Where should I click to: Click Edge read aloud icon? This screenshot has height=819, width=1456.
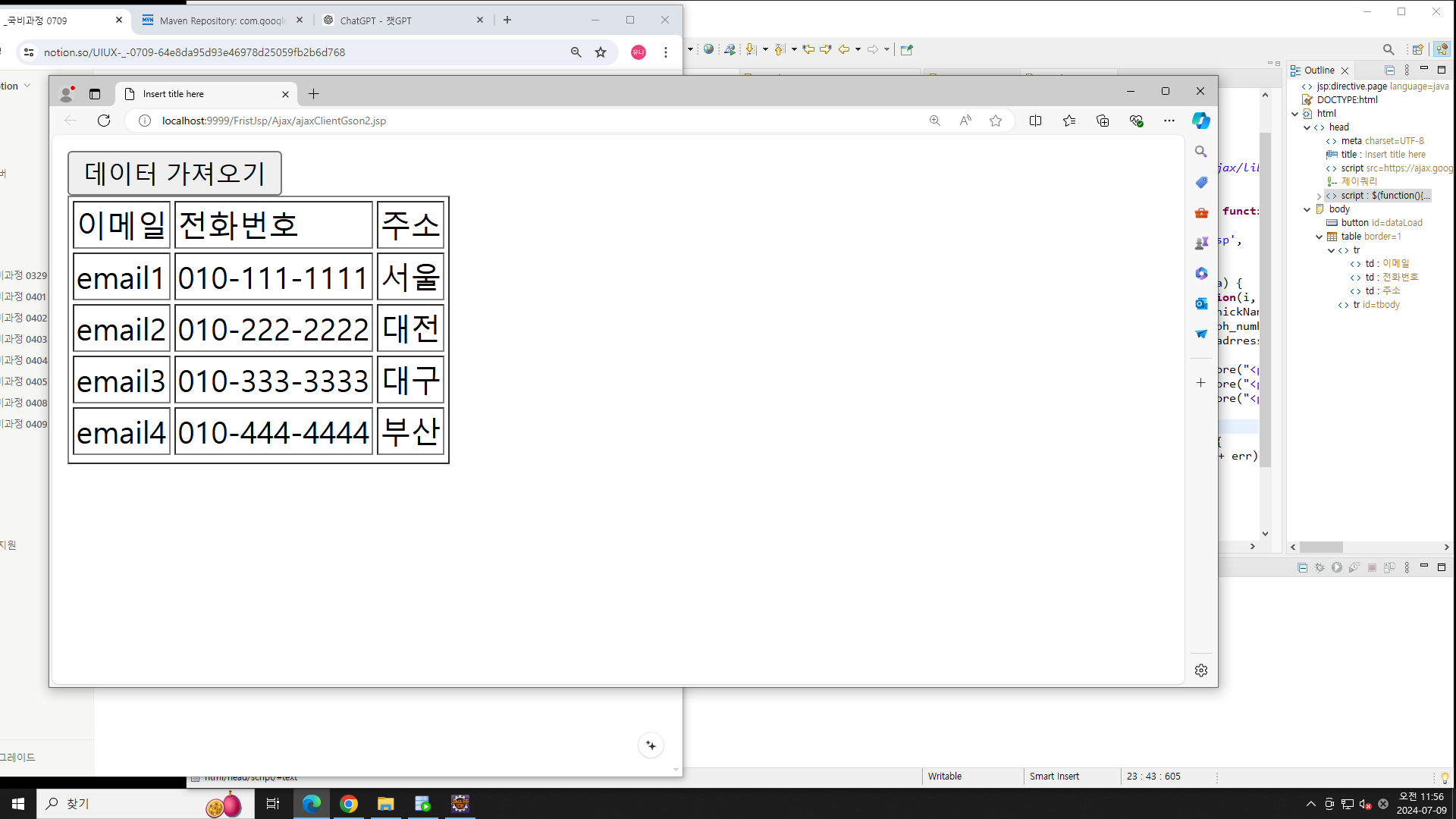[965, 121]
